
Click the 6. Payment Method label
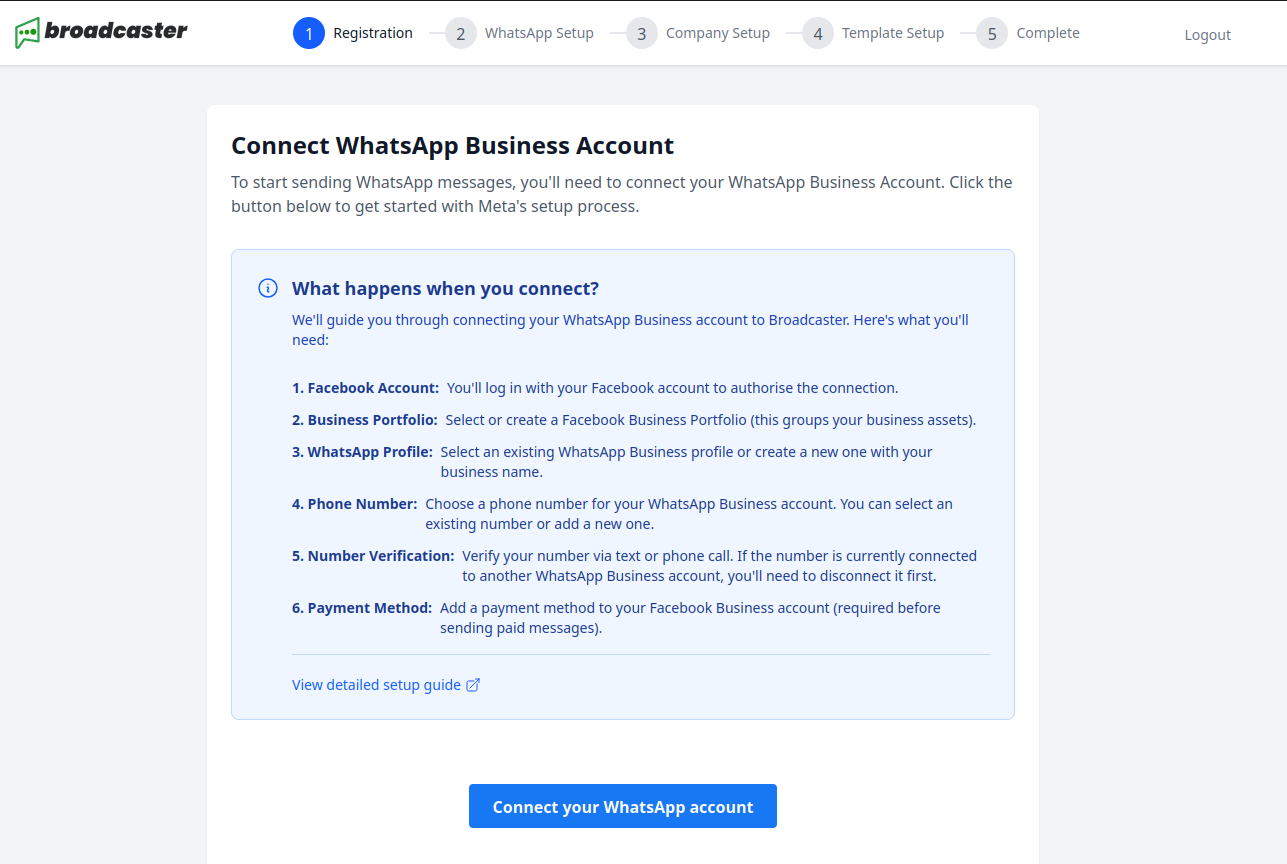[x=362, y=608]
